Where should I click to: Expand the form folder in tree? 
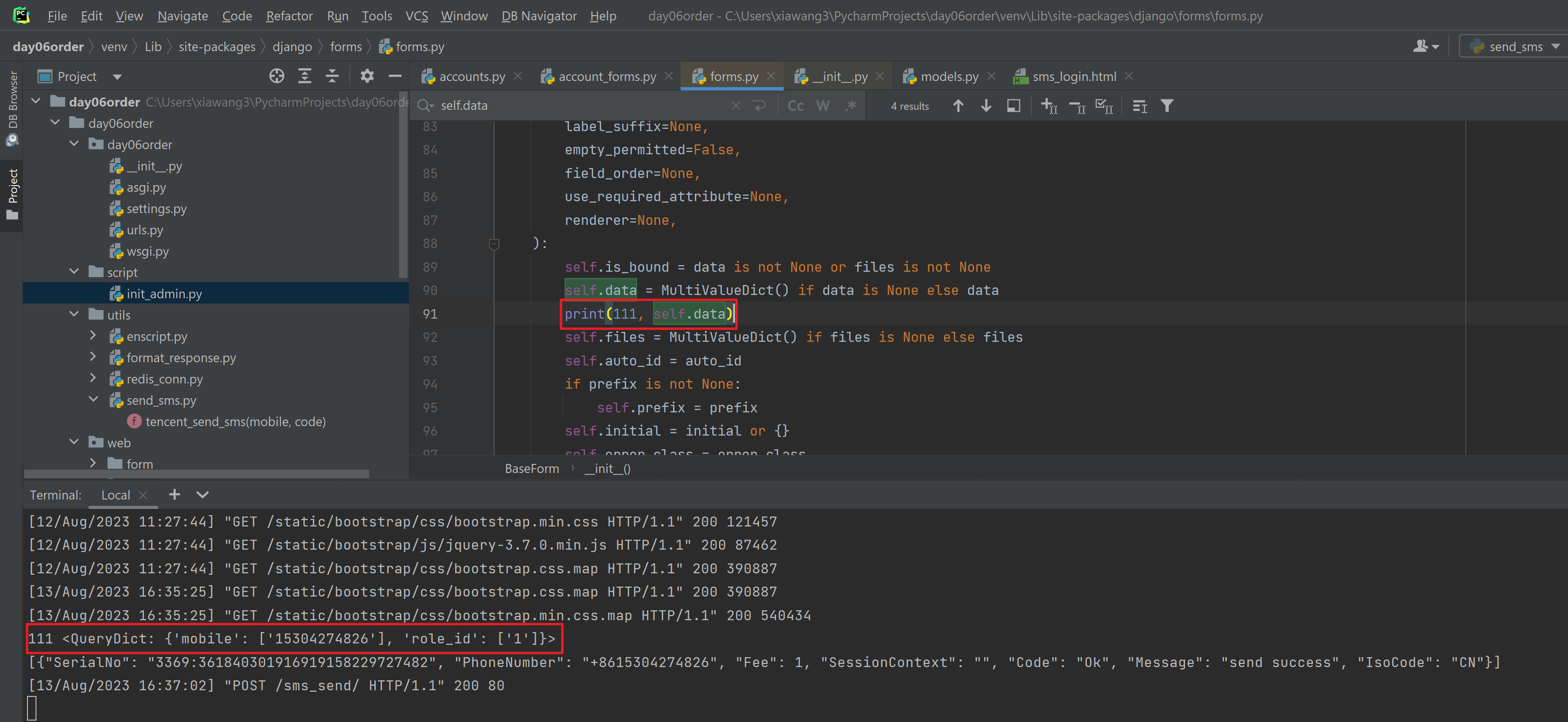click(x=93, y=464)
